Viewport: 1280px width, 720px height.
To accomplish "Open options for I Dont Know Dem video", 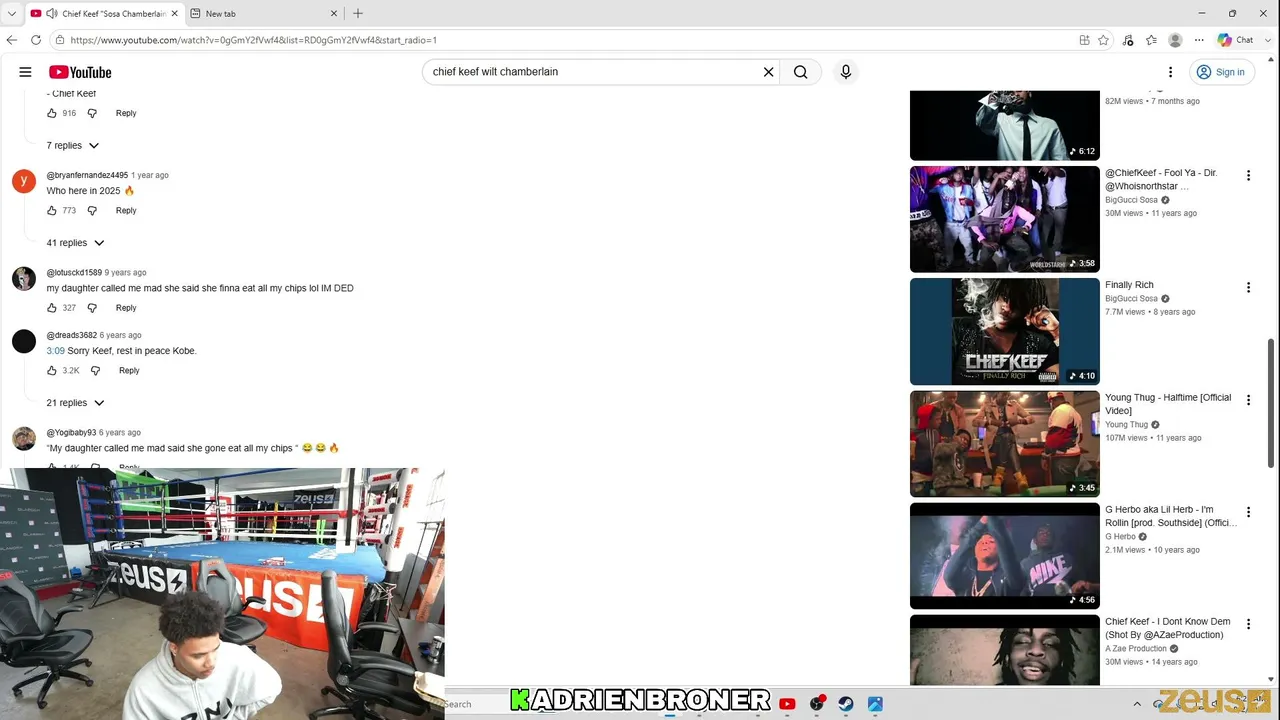I will [1248, 624].
